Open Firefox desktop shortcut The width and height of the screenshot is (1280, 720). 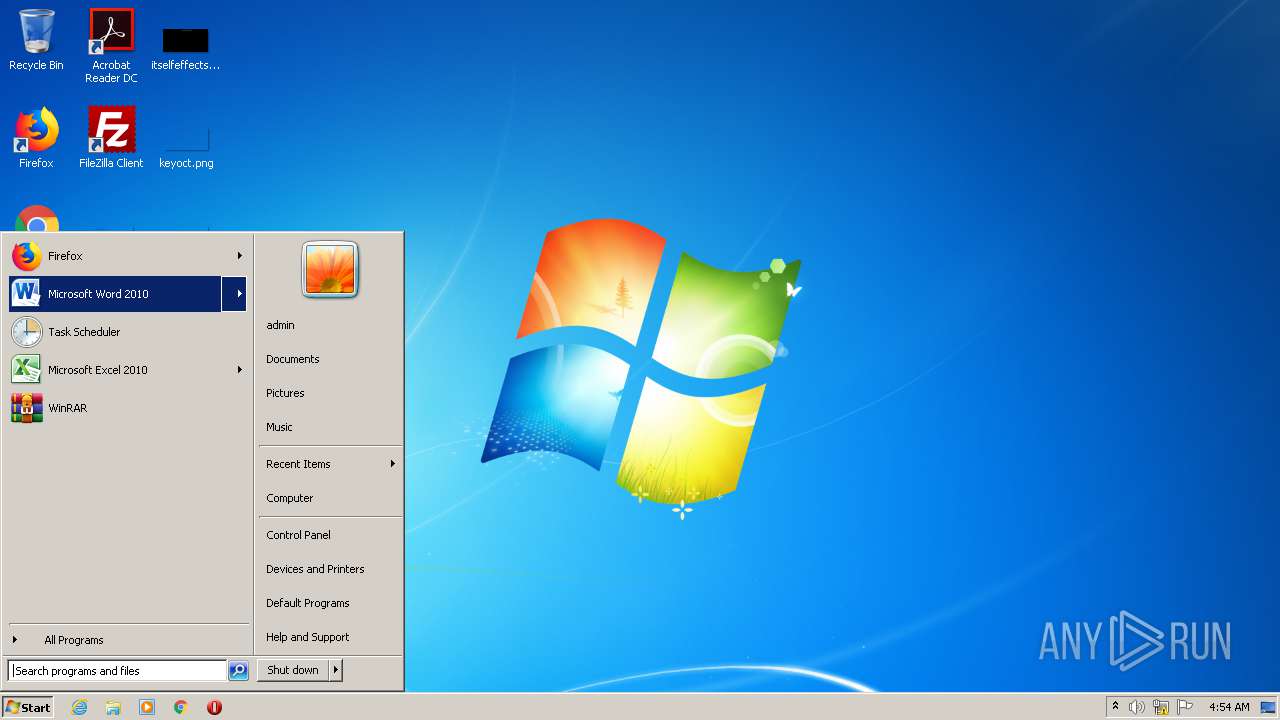coord(36,138)
